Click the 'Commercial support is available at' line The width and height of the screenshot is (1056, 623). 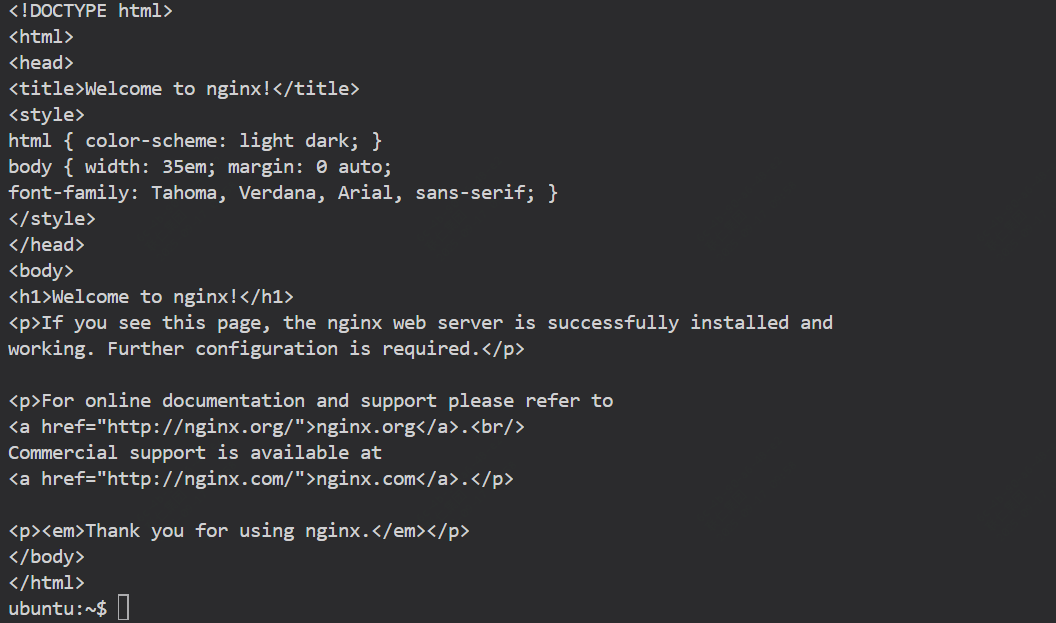coord(195,453)
